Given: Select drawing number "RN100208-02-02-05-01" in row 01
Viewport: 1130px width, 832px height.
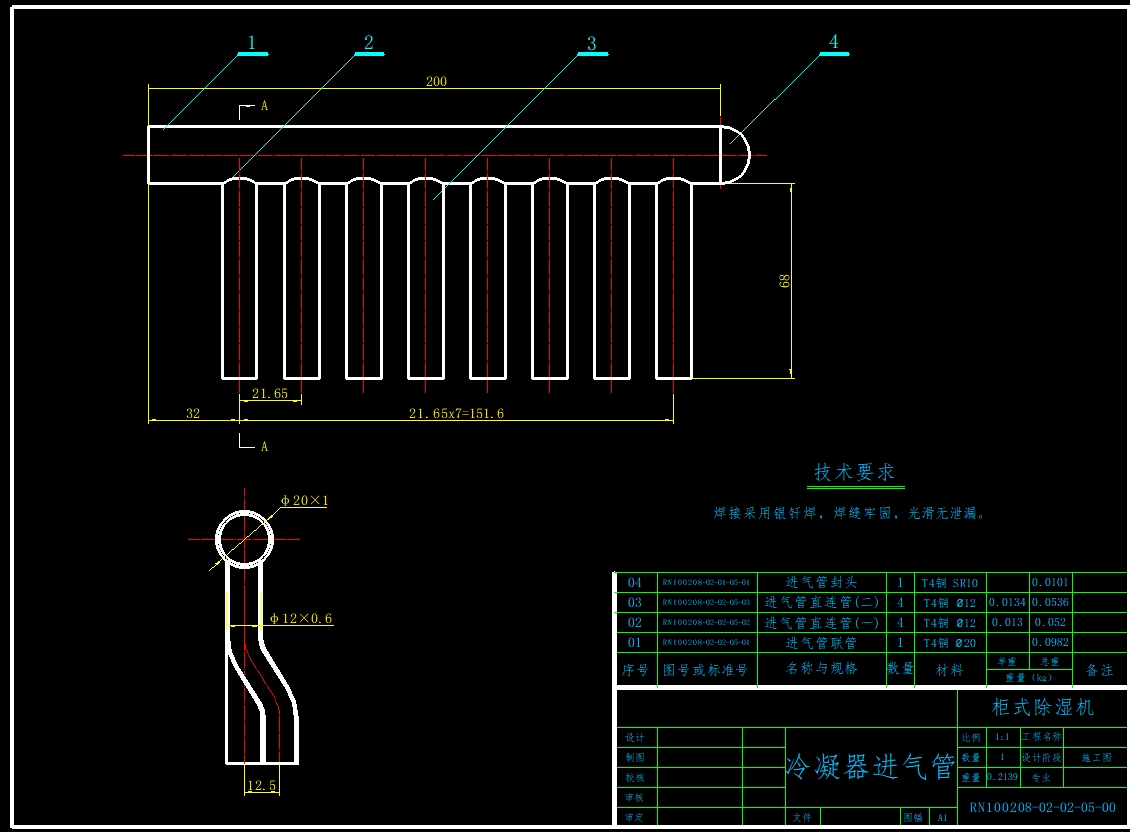Looking at the screenshot, I should [706, 642].
